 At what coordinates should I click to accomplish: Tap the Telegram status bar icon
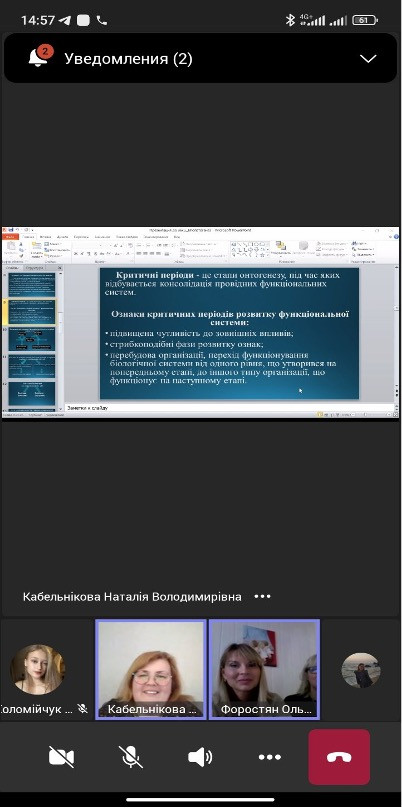[65, 20]
